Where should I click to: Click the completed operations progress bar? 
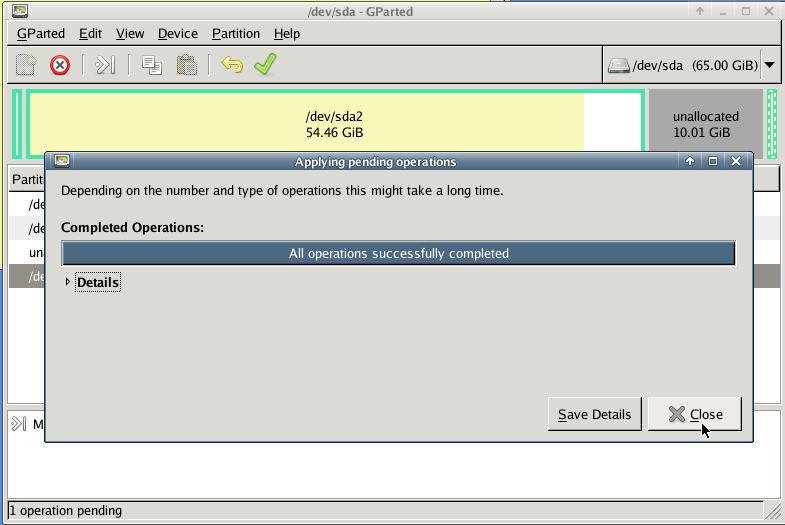[x=398, y=254]
